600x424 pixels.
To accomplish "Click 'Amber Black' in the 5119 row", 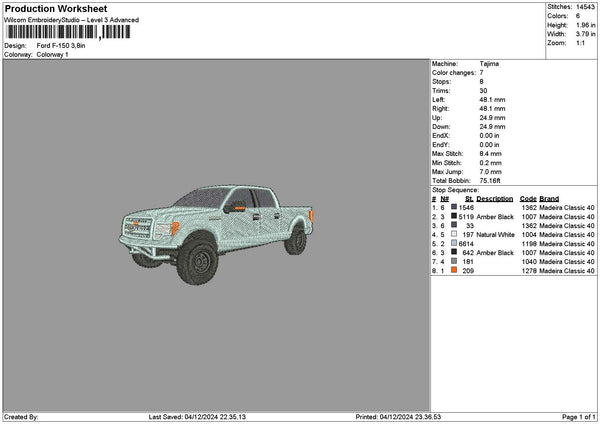I will point(495,217).
